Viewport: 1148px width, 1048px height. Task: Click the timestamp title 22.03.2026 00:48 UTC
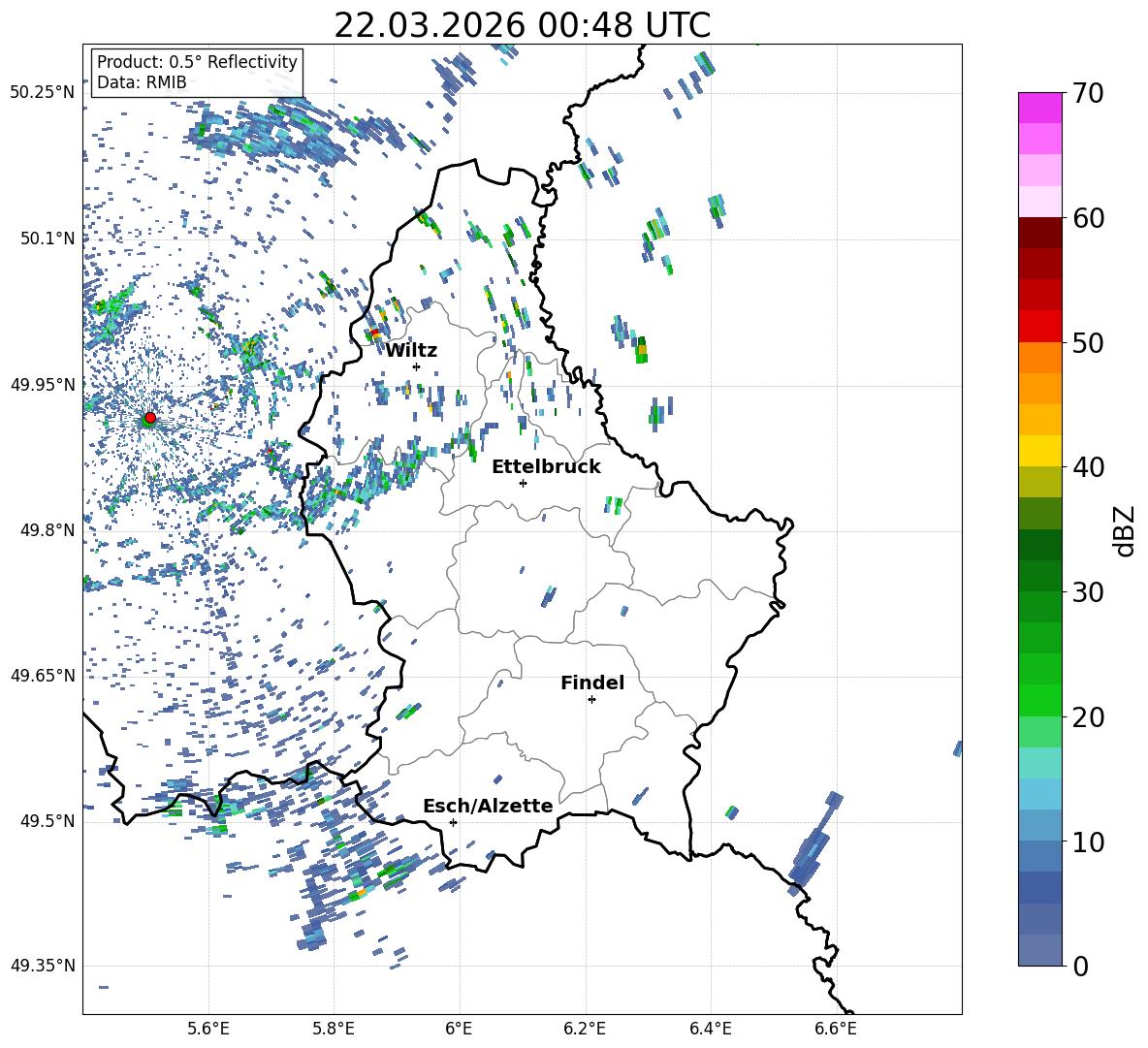point(522,25)
